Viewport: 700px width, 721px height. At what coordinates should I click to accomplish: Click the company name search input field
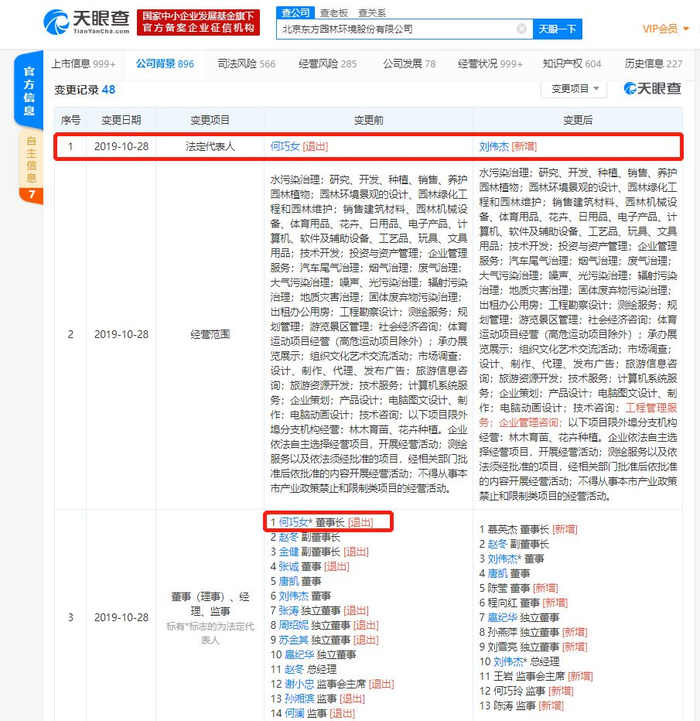click(398, 29)
